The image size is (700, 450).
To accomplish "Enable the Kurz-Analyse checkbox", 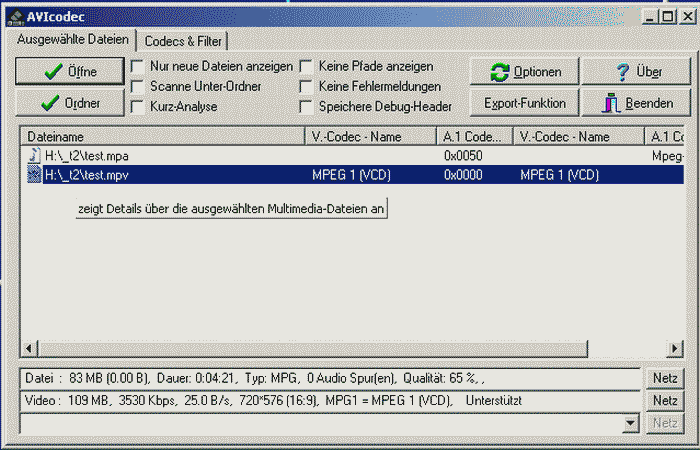I will [x=138, y=106].
